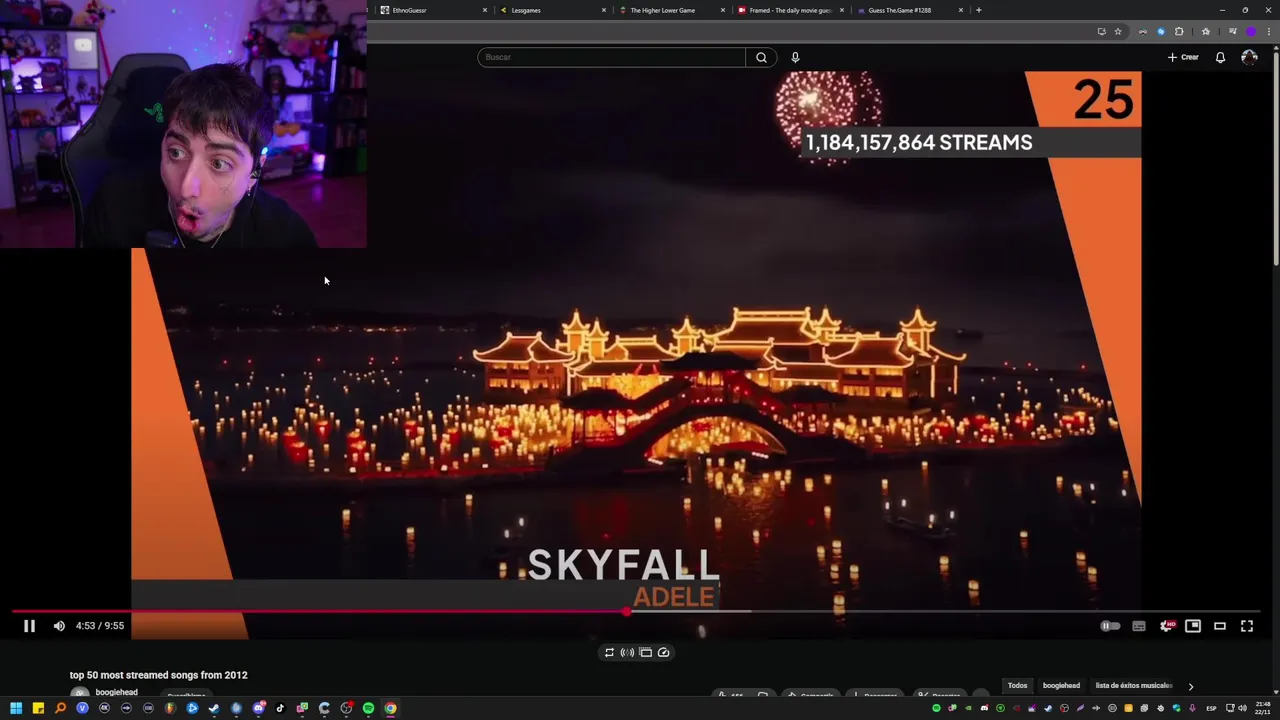Select the lista de éxitos musicales chip
Screen dimensions: 1280x720
coord(1134,686)
